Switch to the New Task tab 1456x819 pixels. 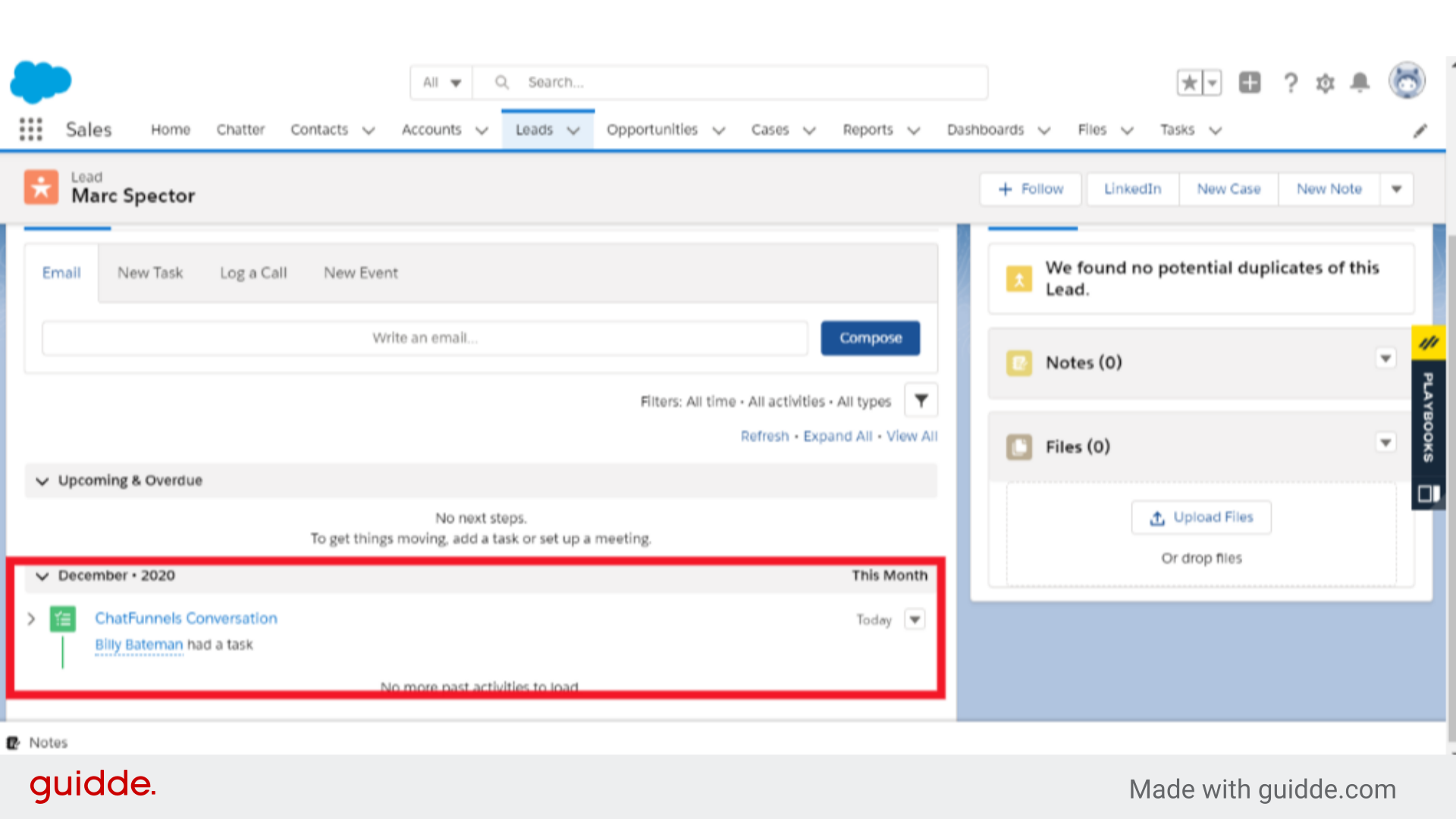point(150,273)
